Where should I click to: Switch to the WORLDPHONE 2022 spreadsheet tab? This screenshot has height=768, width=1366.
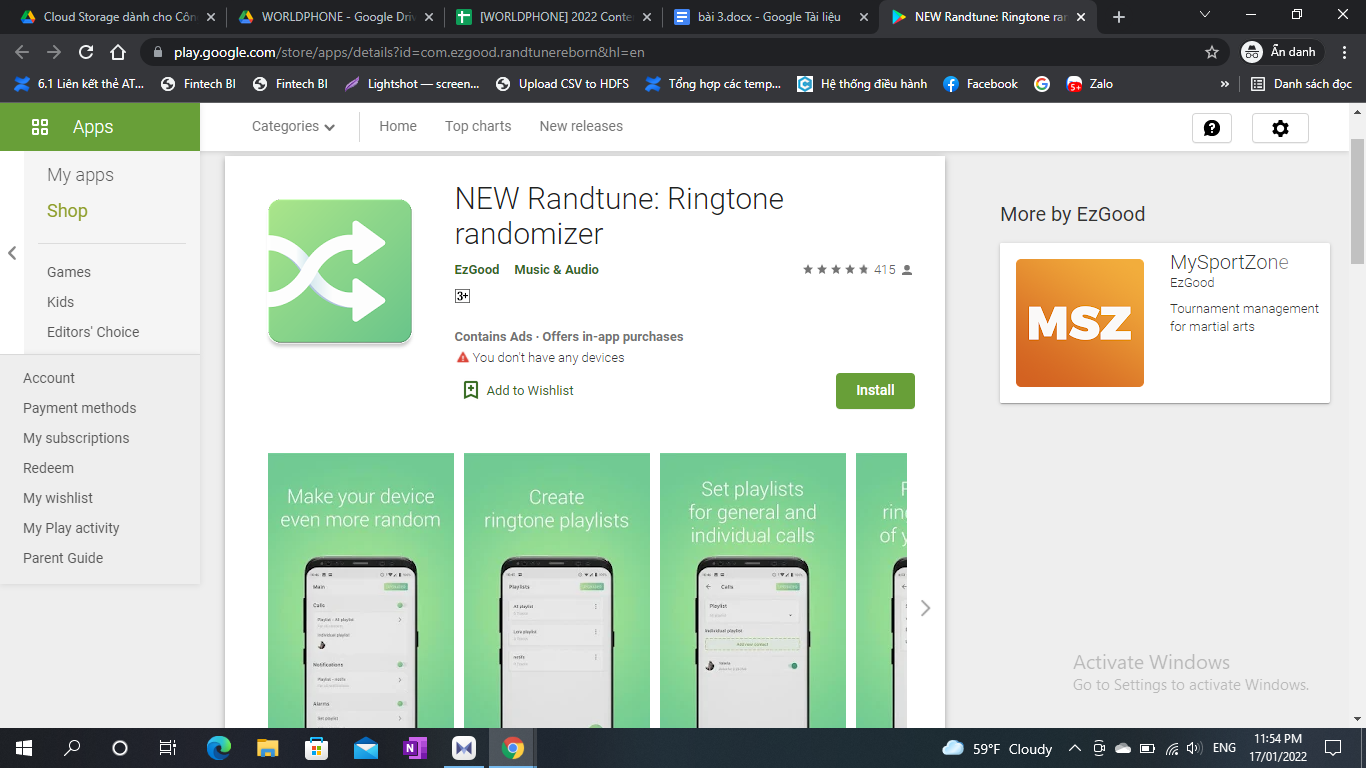point(553,17)
